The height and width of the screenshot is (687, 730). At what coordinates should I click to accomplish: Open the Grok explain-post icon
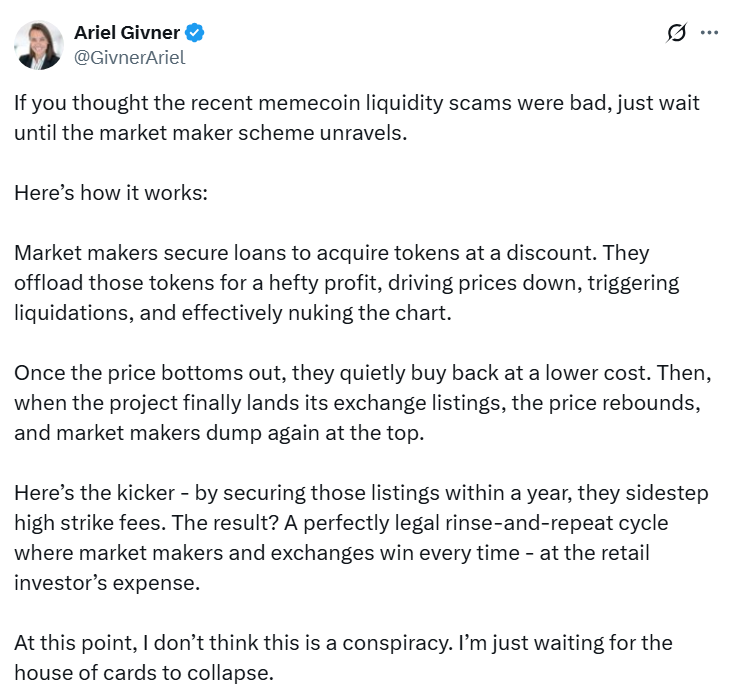click(x=677, y=33)
